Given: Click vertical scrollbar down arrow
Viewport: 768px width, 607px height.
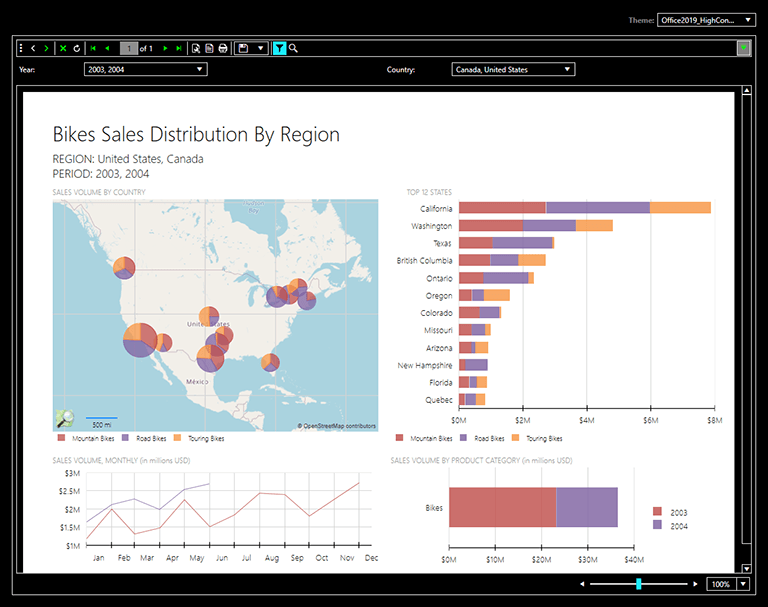Looking at the screenshot, I should pyautogui.click(x=746, y=568).
